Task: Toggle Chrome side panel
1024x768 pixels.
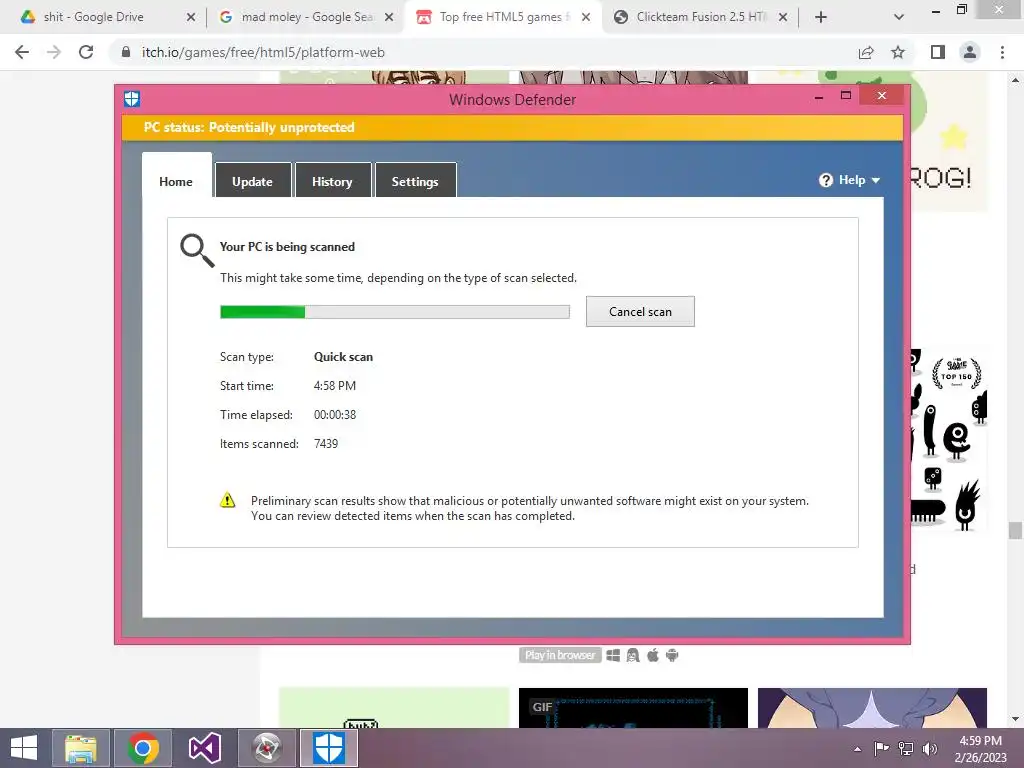Action: (x=938, y=52)
